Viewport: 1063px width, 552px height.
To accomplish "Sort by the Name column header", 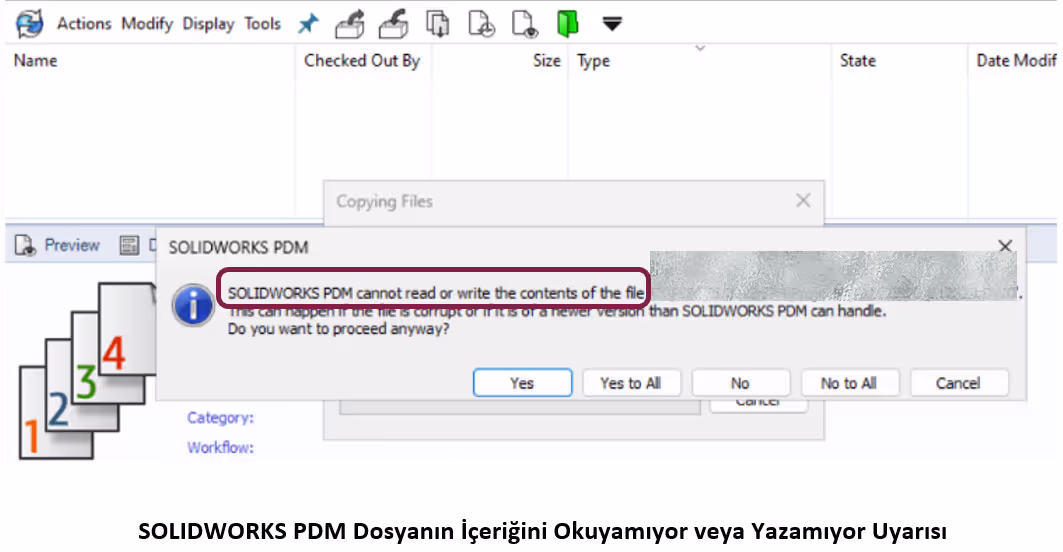I will tap(35, 61).
